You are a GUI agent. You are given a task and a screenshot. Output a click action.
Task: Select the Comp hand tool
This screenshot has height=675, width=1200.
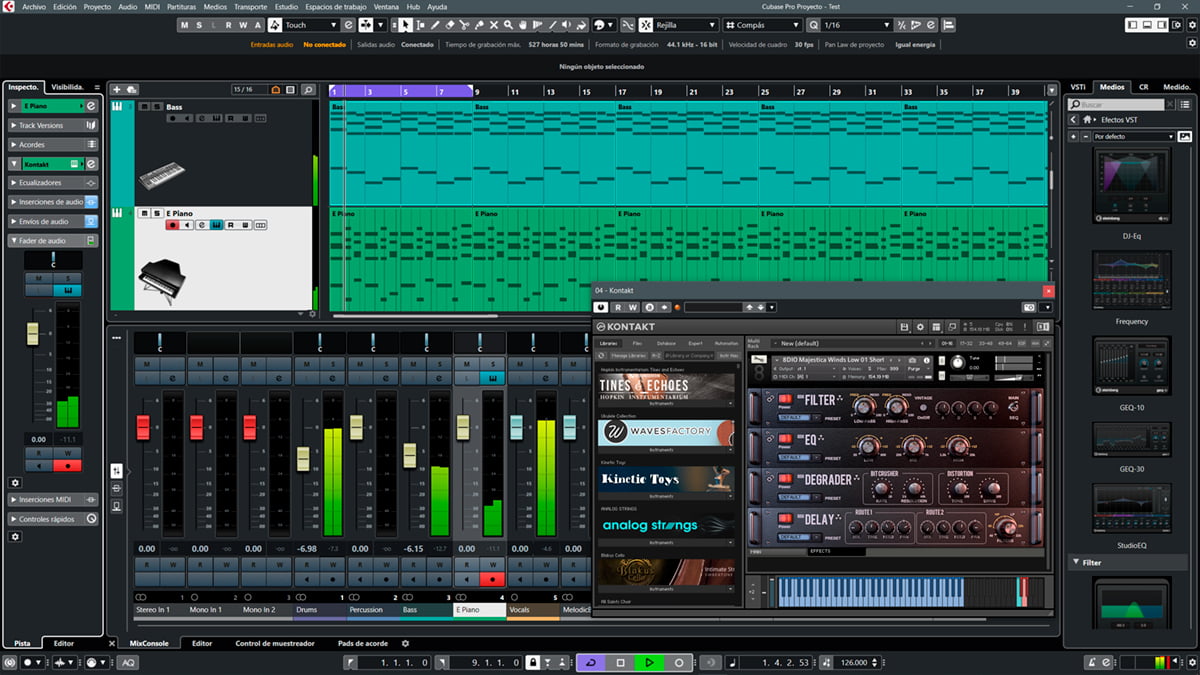tap(524, 25)
